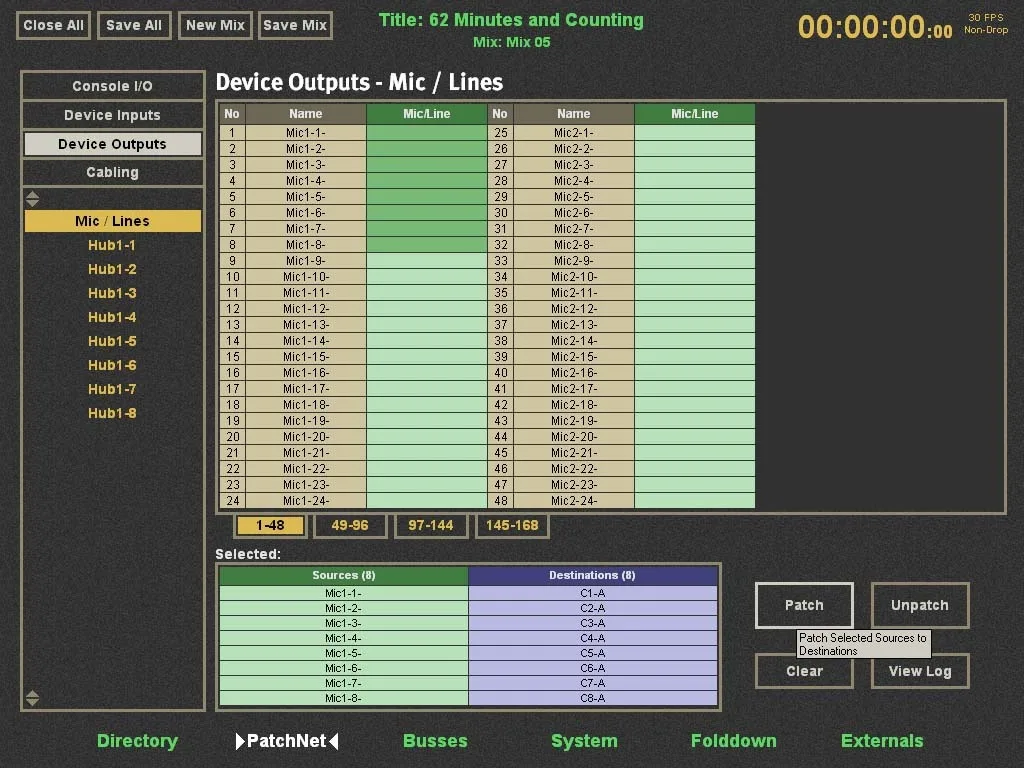
Task: Patch selected sources to destinations
Action: pyautogui.click(x=804, y=605)
